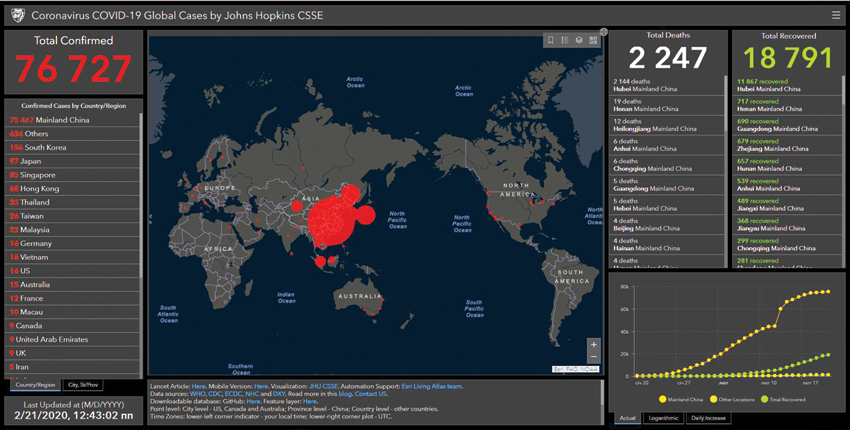The width and height of the screenshot is (850, 430).
Task: Select the Singapore row
Action: (x=72, y=175)
